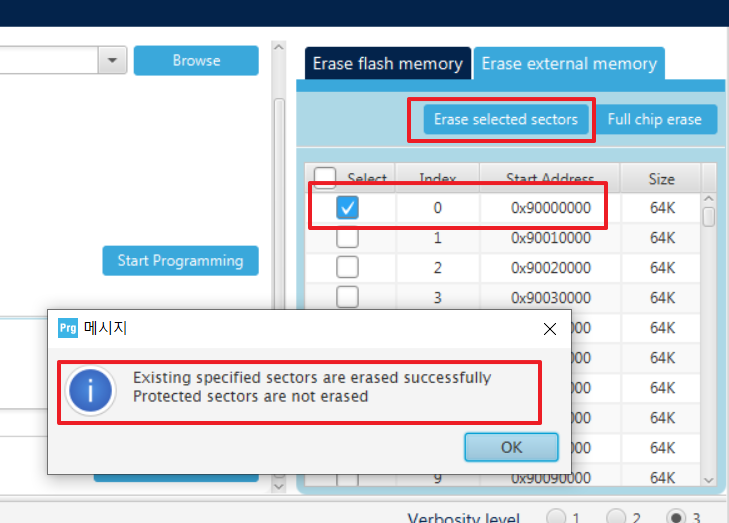Screen dimensions: 729x523
Task: Click the file path input field
Action: coord(49,60)
